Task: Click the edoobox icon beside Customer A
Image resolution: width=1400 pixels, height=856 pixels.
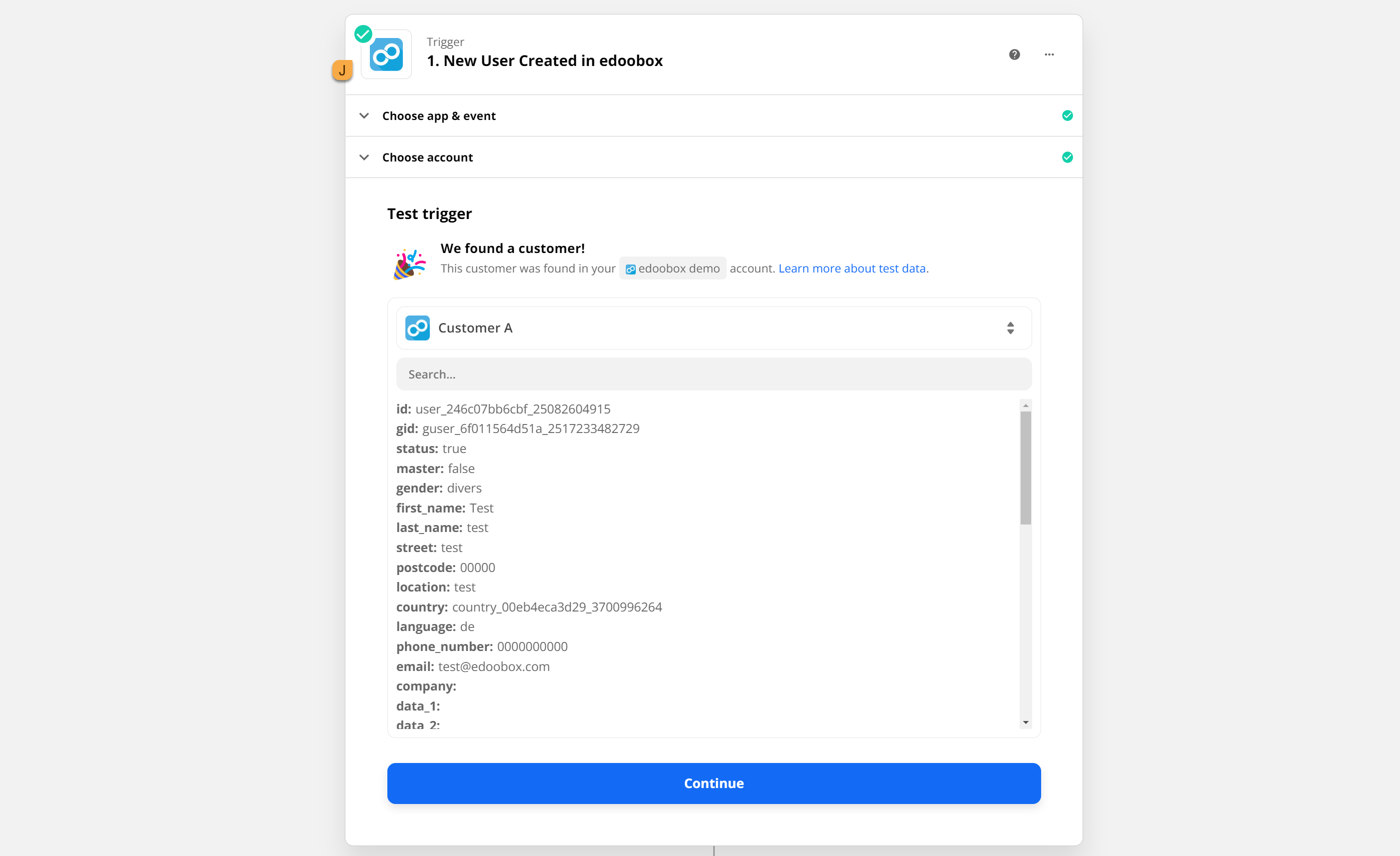Action: pyautogui.click(x=418, y=328)
